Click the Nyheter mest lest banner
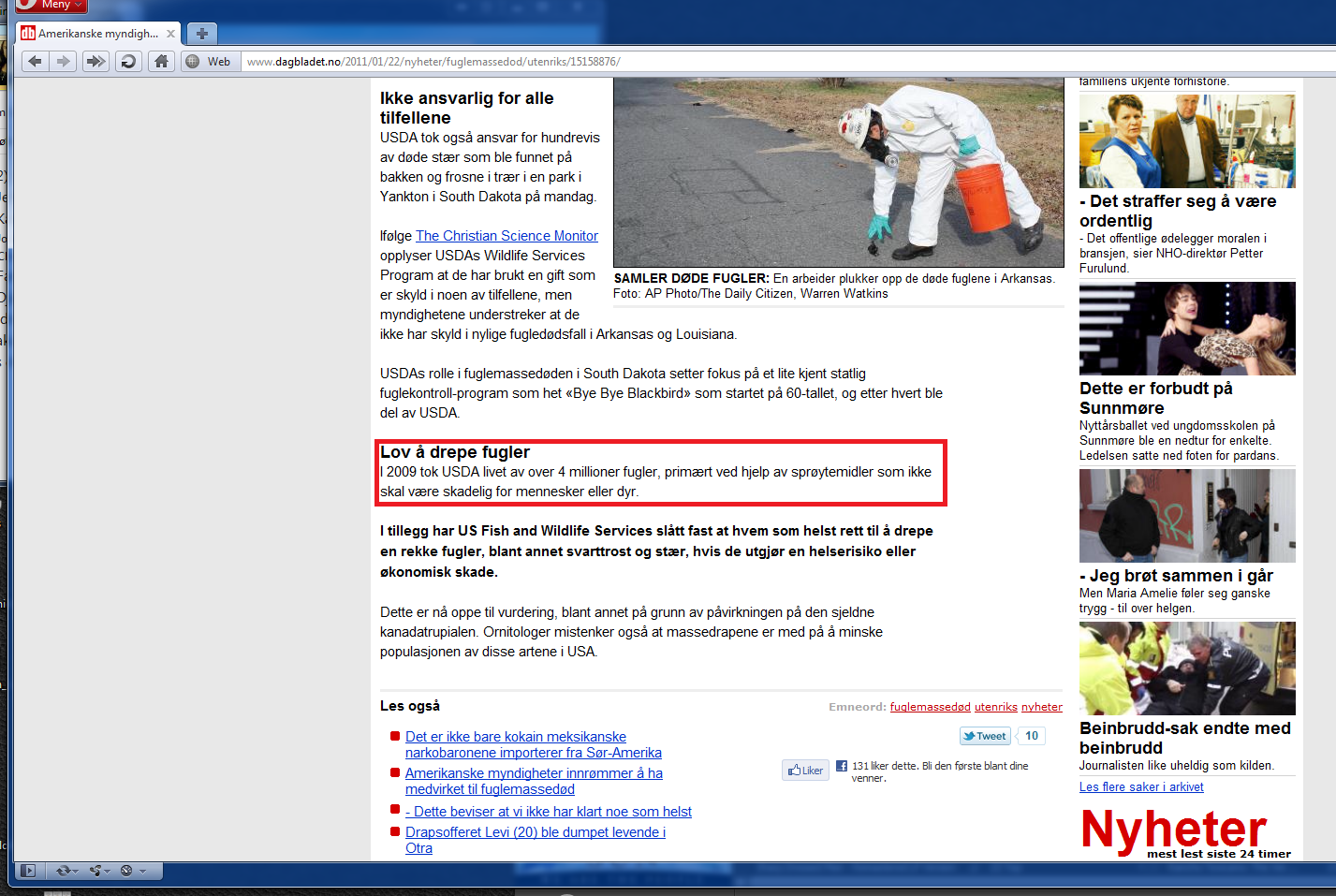 pyautogui.click(x=1185, y=832)
